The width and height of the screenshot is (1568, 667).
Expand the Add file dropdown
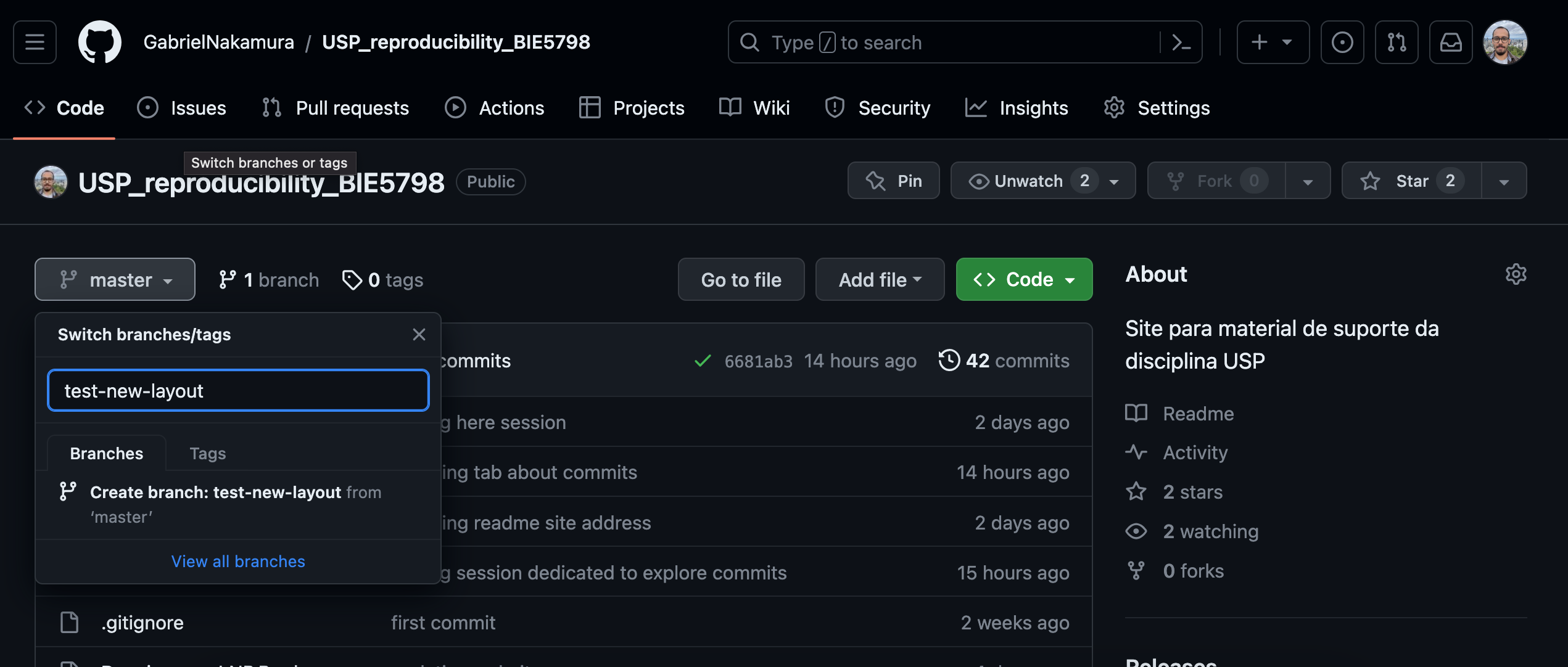click(x=880, y=279)
